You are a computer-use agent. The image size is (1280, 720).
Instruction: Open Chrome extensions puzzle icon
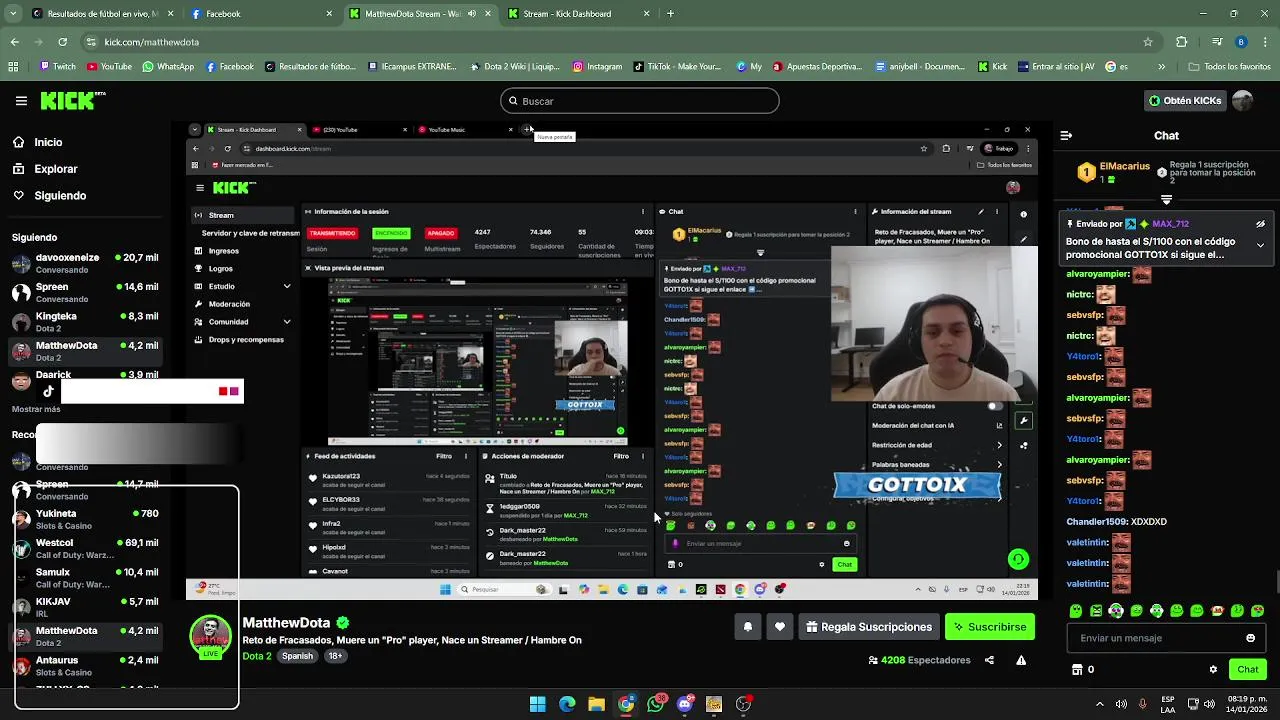(x=1182, y=42)
